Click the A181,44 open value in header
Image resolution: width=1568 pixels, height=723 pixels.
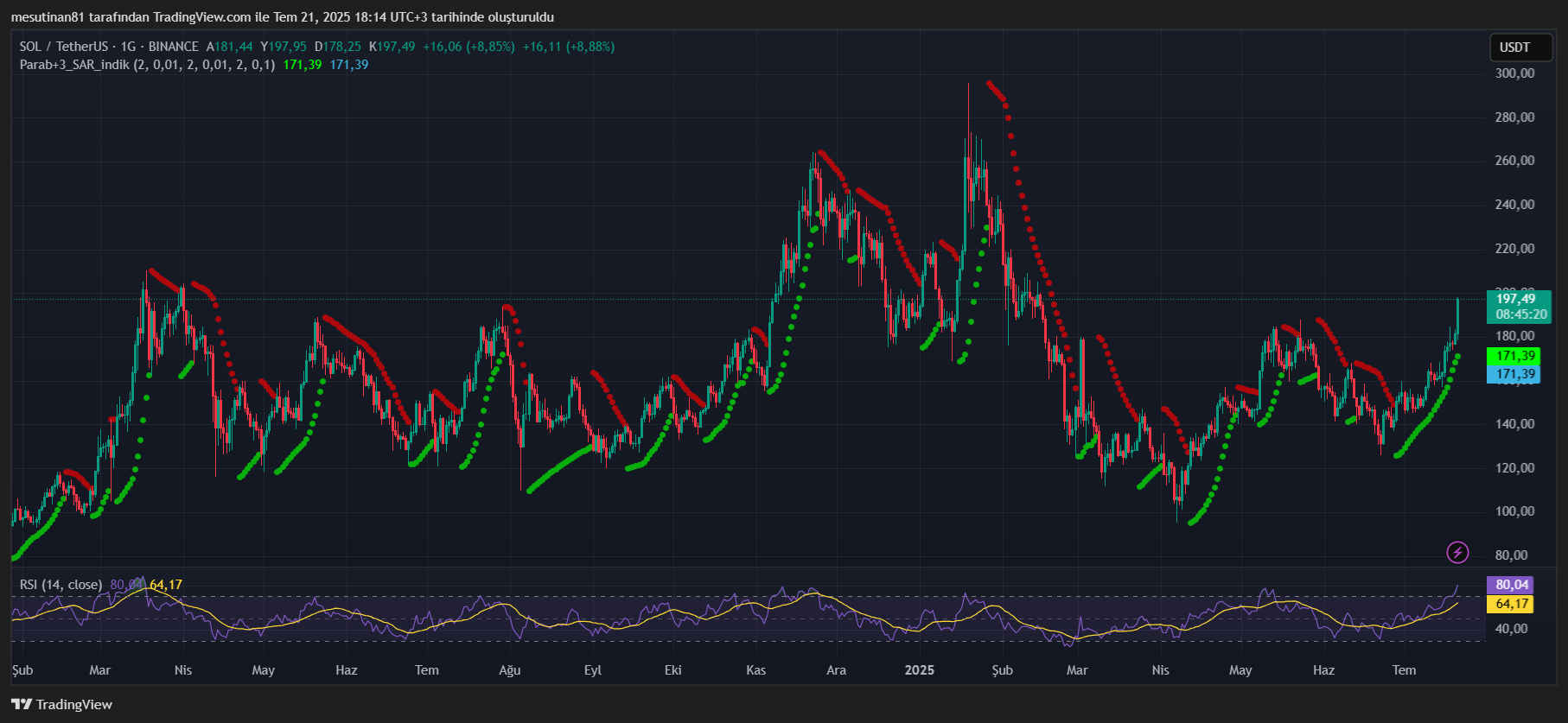pyautogui.click(x=229, y=47)
